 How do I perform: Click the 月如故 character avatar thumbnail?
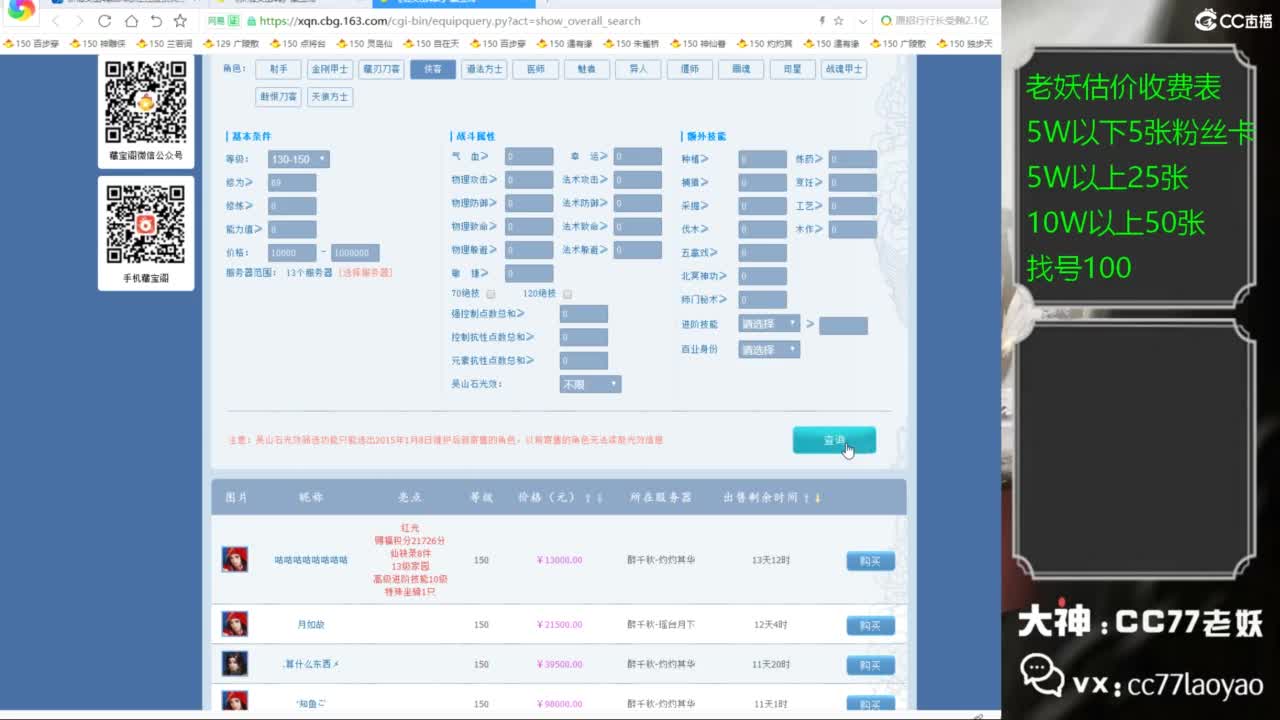tap(235, 624)
